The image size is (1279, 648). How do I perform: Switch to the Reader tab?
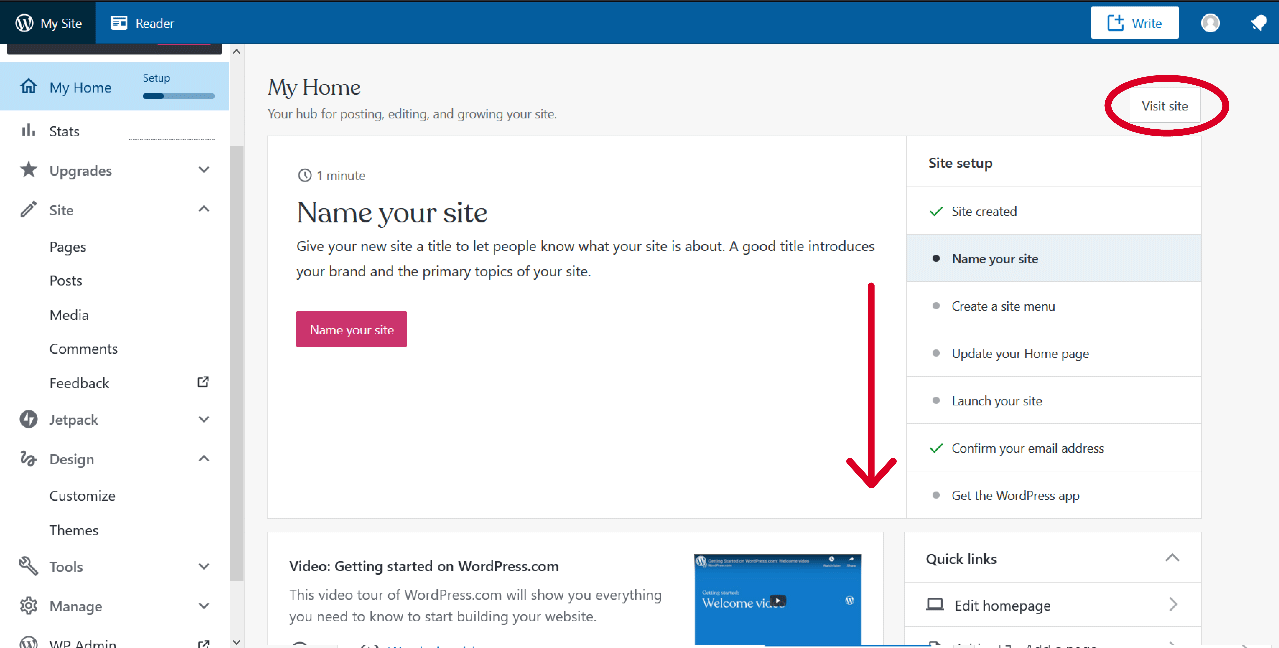click(x=142, y=21)
